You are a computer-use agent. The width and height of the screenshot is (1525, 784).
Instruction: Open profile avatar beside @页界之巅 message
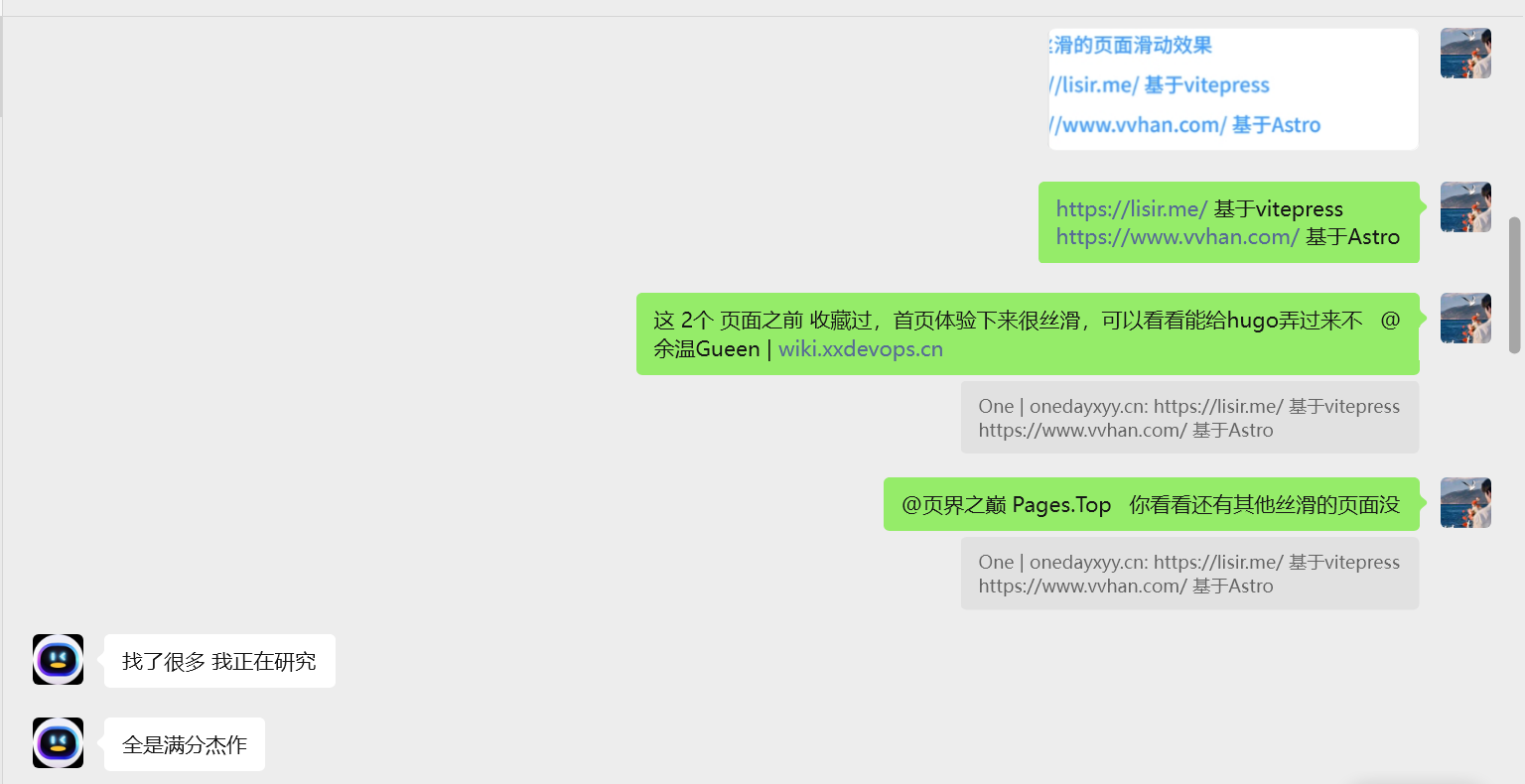click(1465, 503)
